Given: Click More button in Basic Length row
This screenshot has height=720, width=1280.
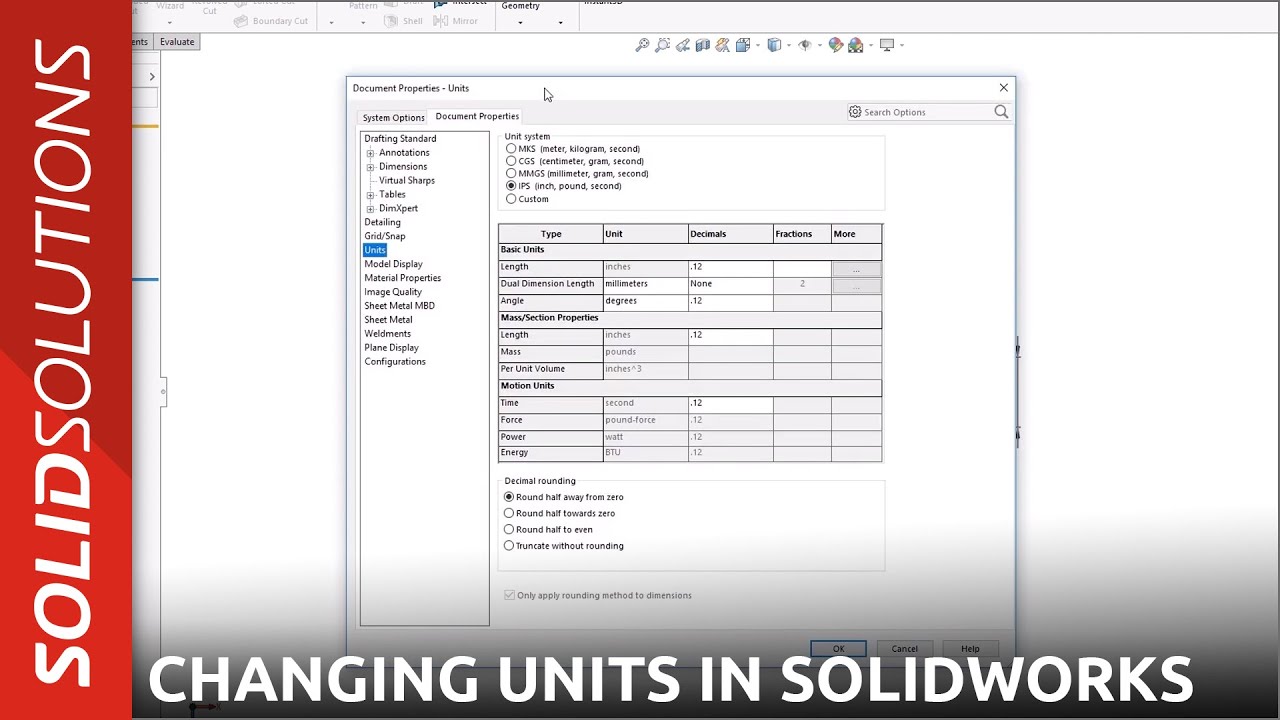Looking at the screenshot, I should coord(856,269).
